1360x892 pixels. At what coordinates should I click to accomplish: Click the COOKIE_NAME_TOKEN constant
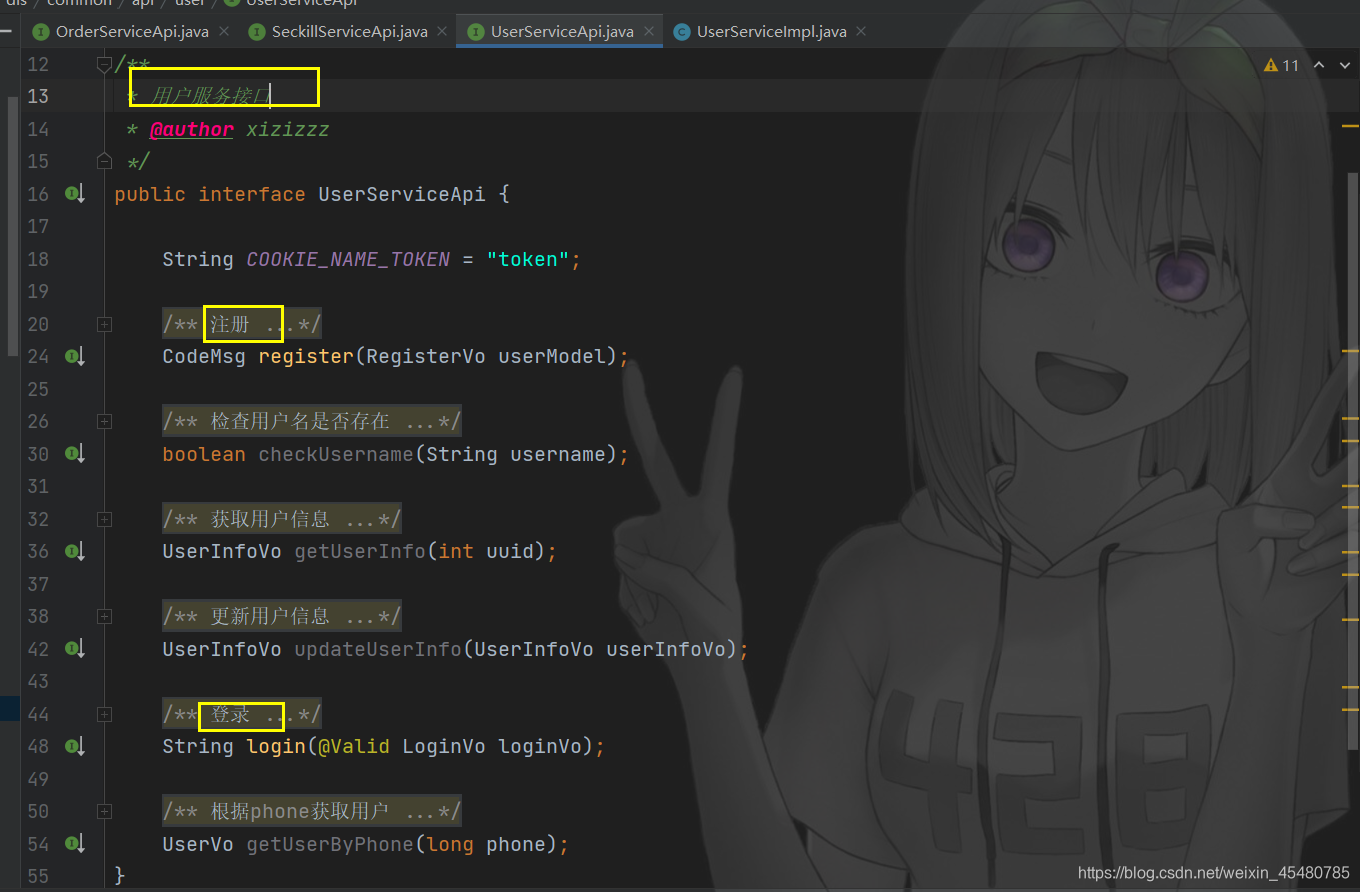(348, 259)
